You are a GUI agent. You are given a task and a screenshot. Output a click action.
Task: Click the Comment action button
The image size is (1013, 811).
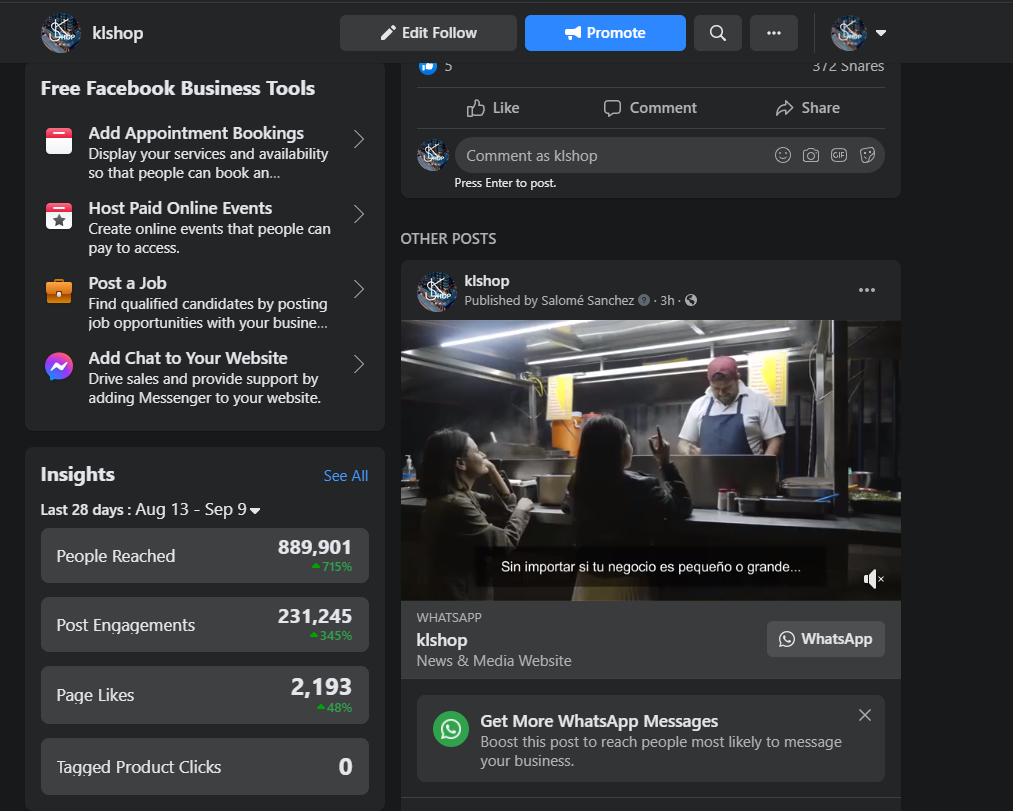pyautogui.click(x=651, y=108)
